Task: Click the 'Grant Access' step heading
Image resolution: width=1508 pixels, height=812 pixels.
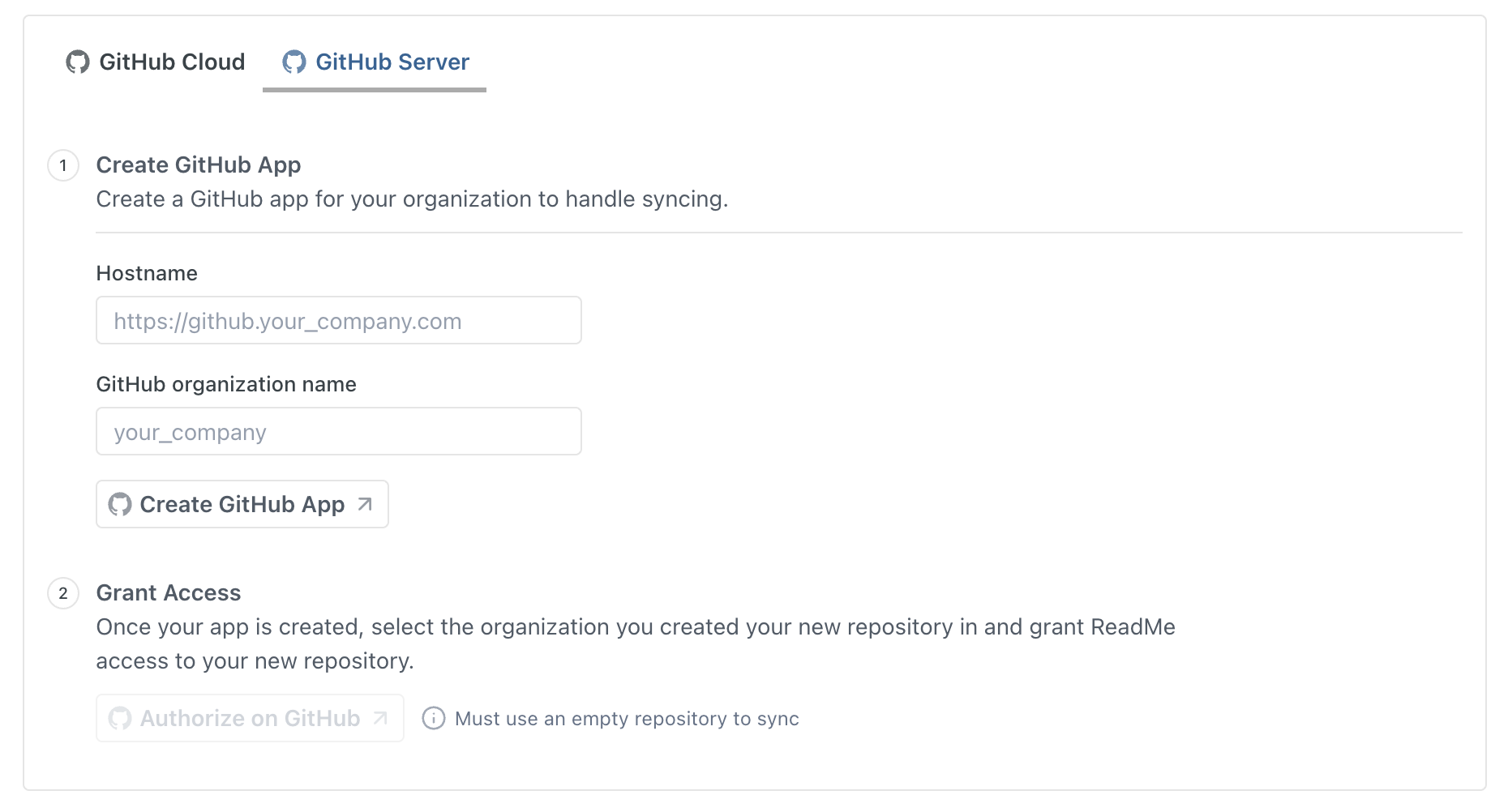Action: coord(169,593)
